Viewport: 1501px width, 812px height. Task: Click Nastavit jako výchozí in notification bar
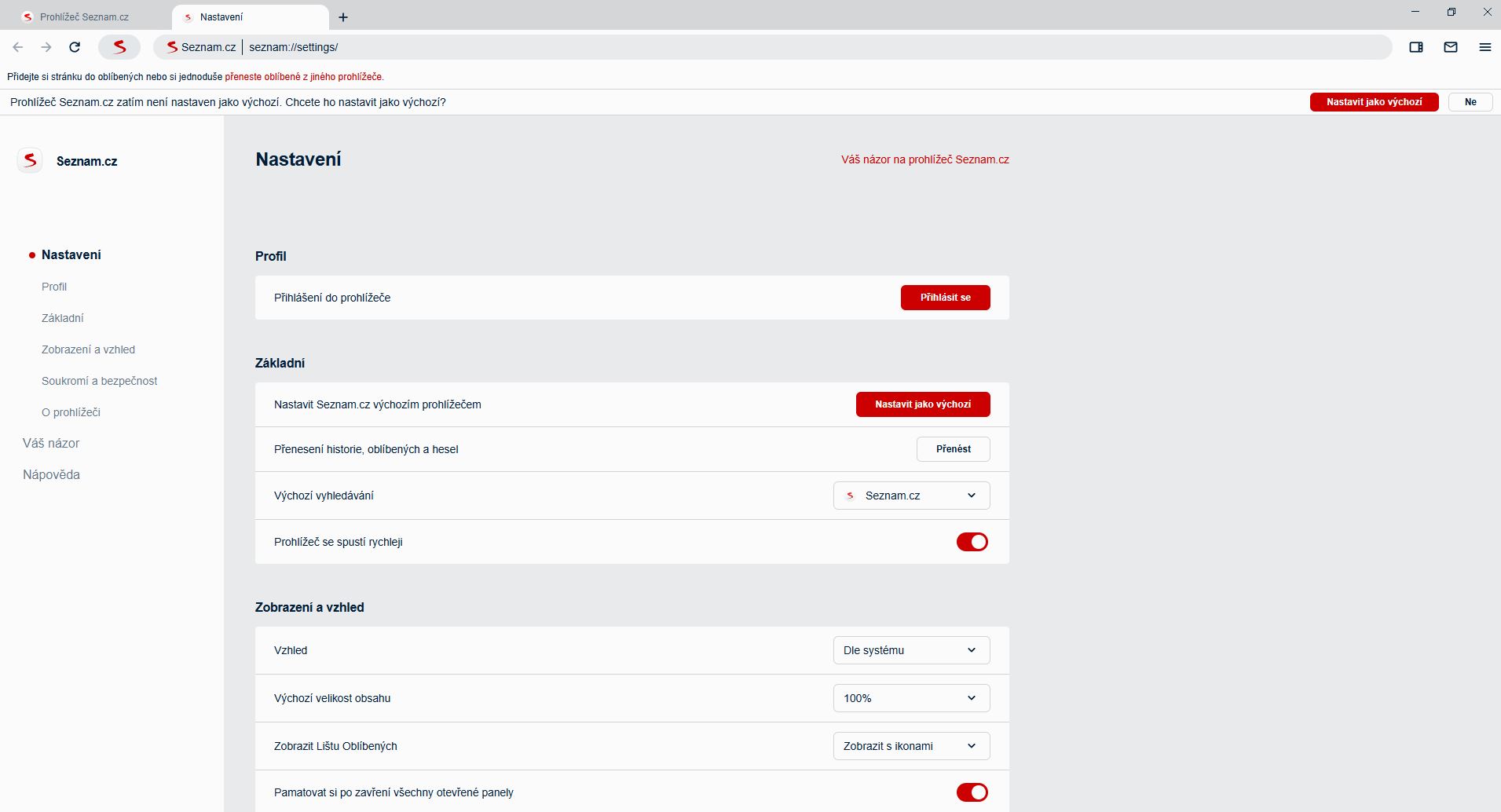point(1375,102)
